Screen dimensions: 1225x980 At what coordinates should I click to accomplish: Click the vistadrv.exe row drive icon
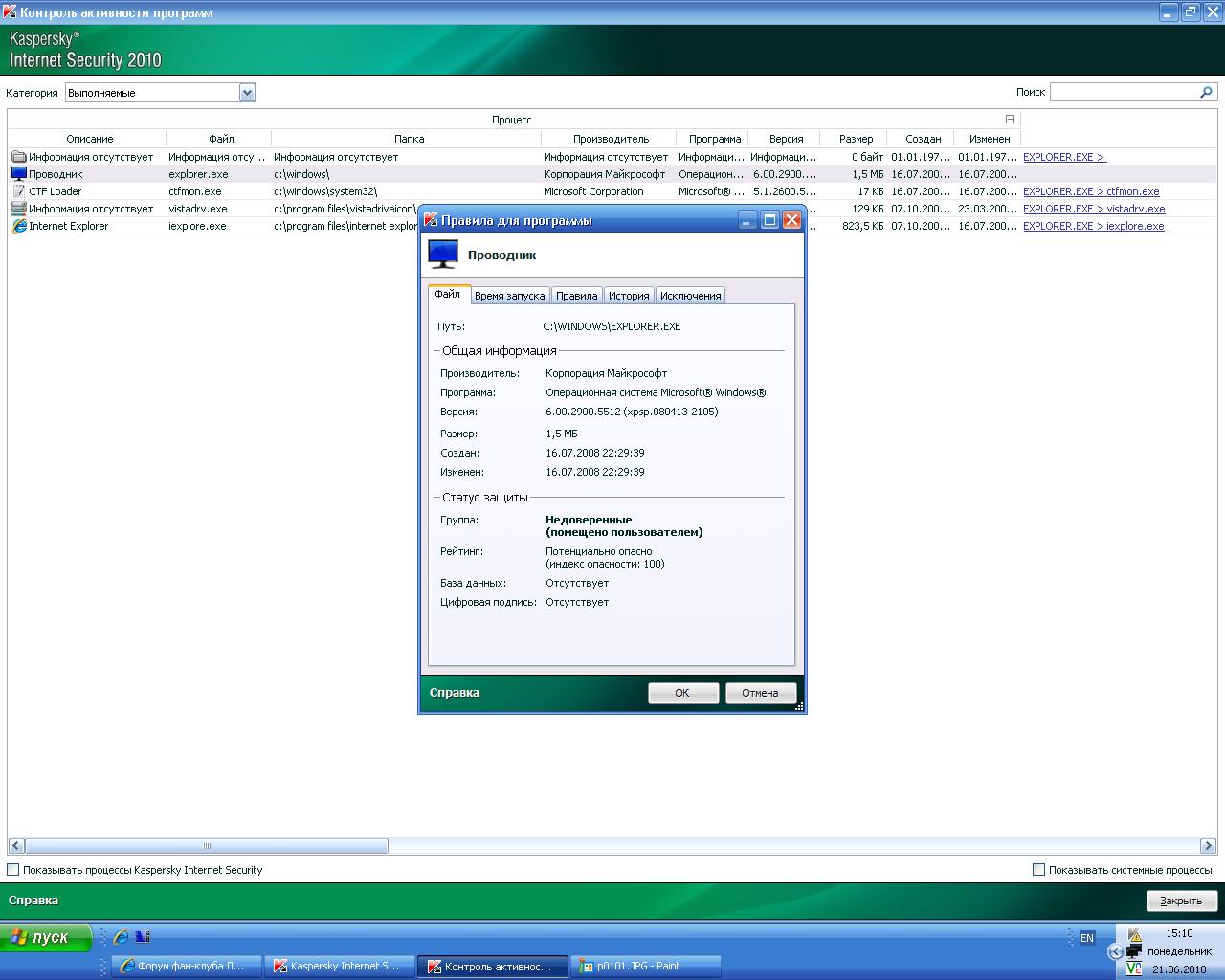pyautogui.click(x=18, y=209)
